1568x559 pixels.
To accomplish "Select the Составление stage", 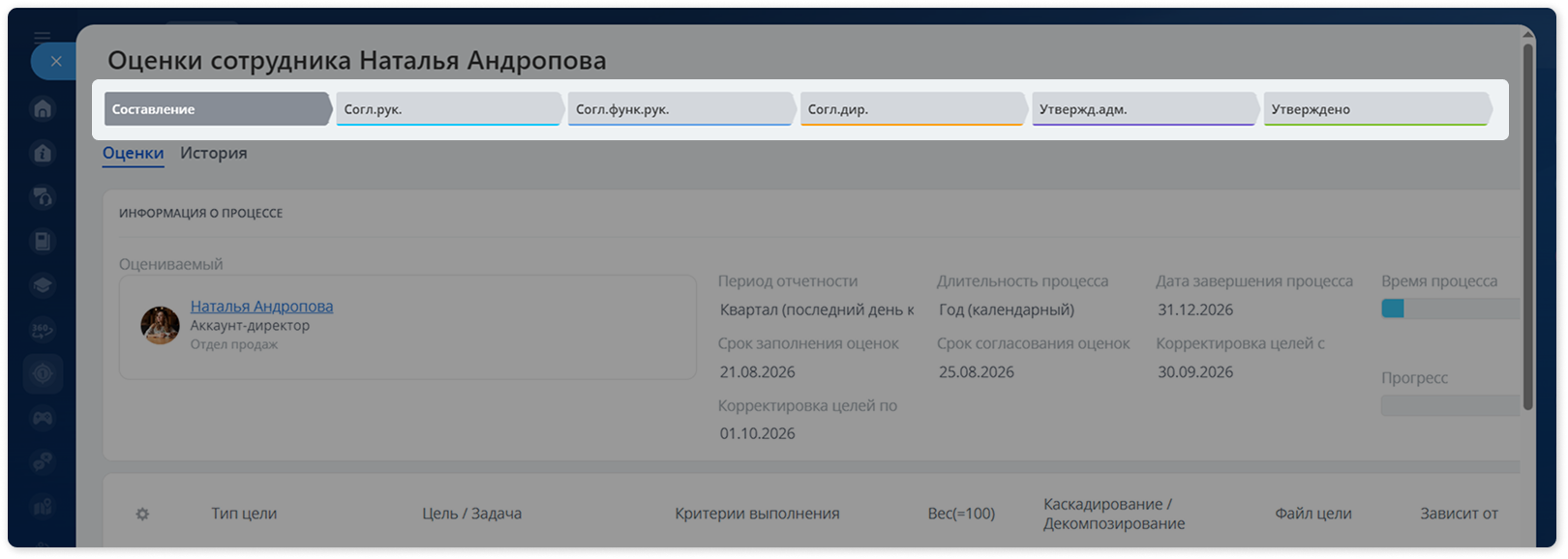I will pos(219,109).
